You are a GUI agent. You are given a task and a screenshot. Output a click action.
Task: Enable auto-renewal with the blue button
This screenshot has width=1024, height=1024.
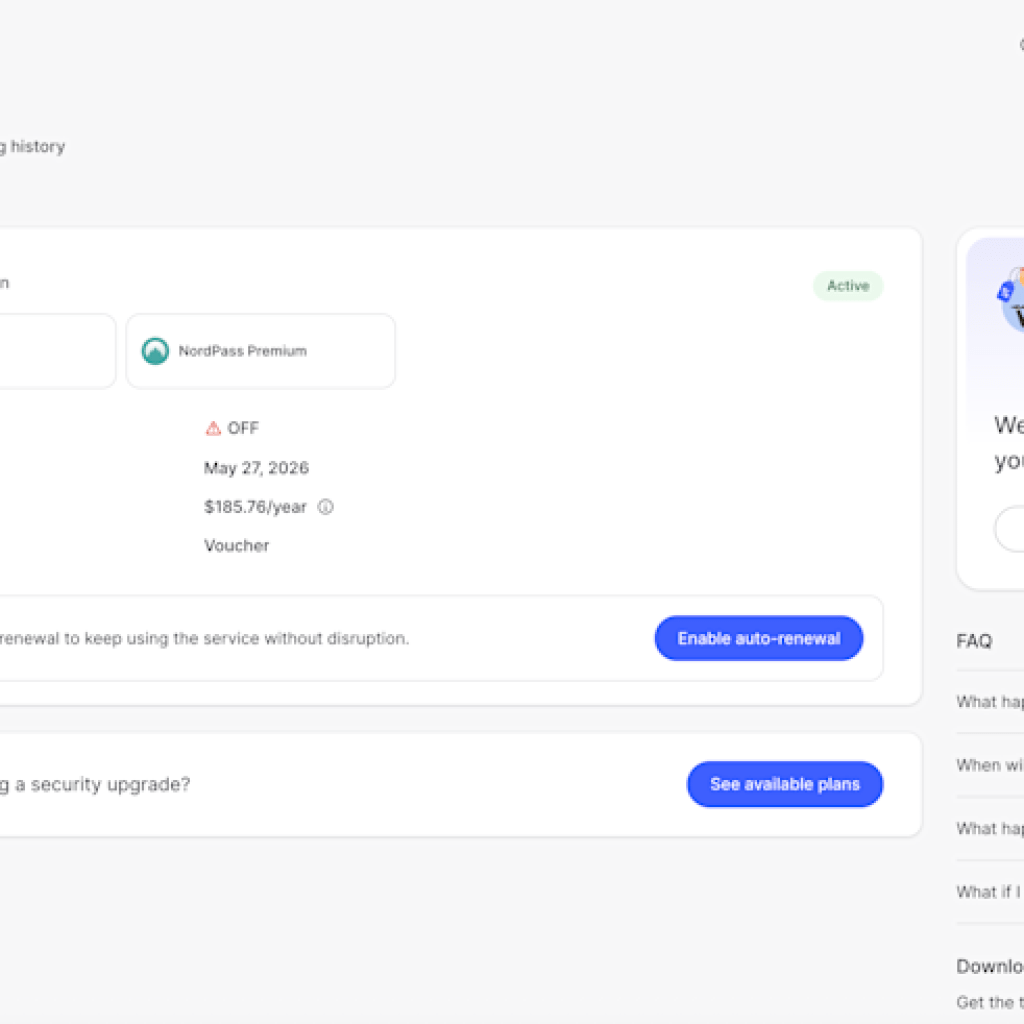pos(758,638)
